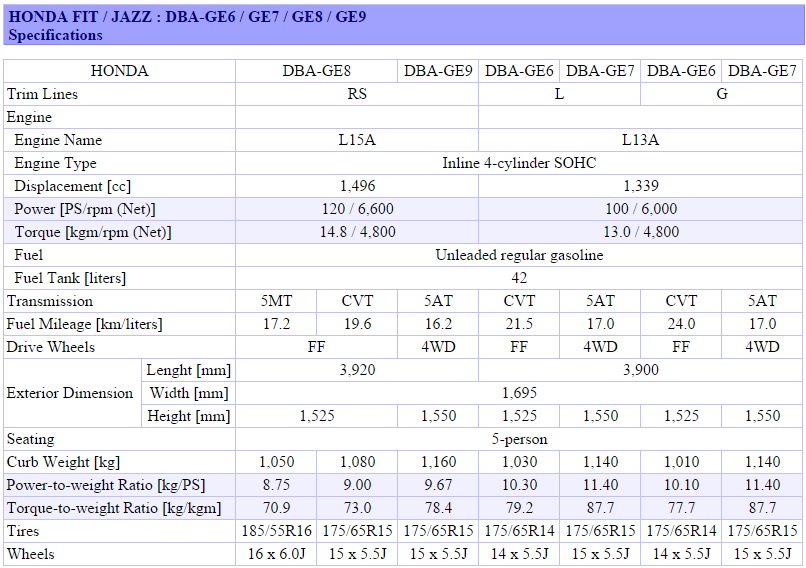Viewport: 806px width, 568px height.
Task: Click the 'Lenght [mm]' sub-label
Action: pyautogui.click(x=189, y=370)
